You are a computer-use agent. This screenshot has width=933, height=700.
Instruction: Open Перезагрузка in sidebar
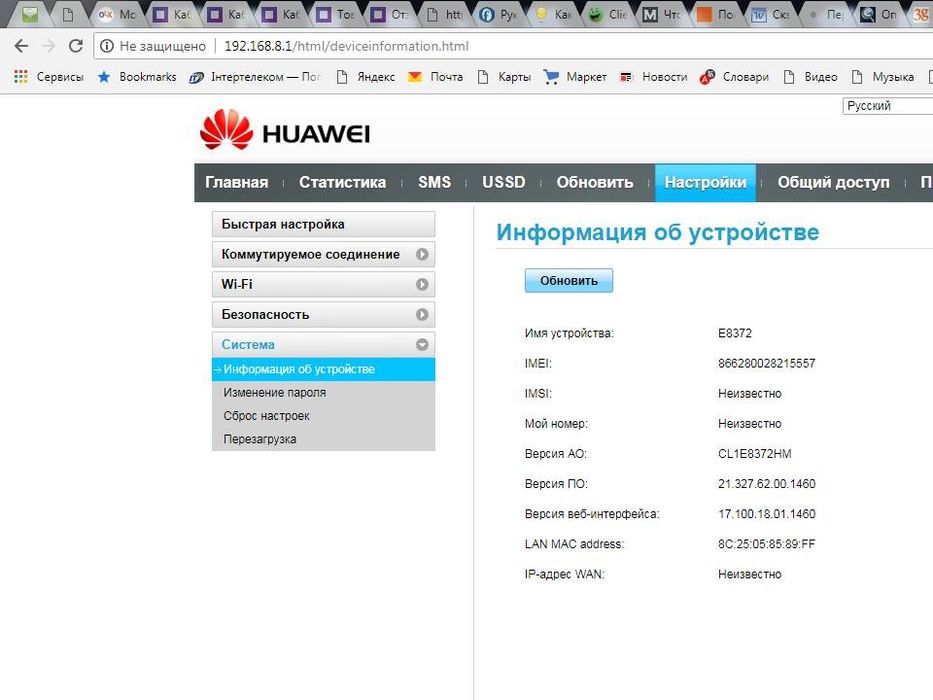pos(259,439)
